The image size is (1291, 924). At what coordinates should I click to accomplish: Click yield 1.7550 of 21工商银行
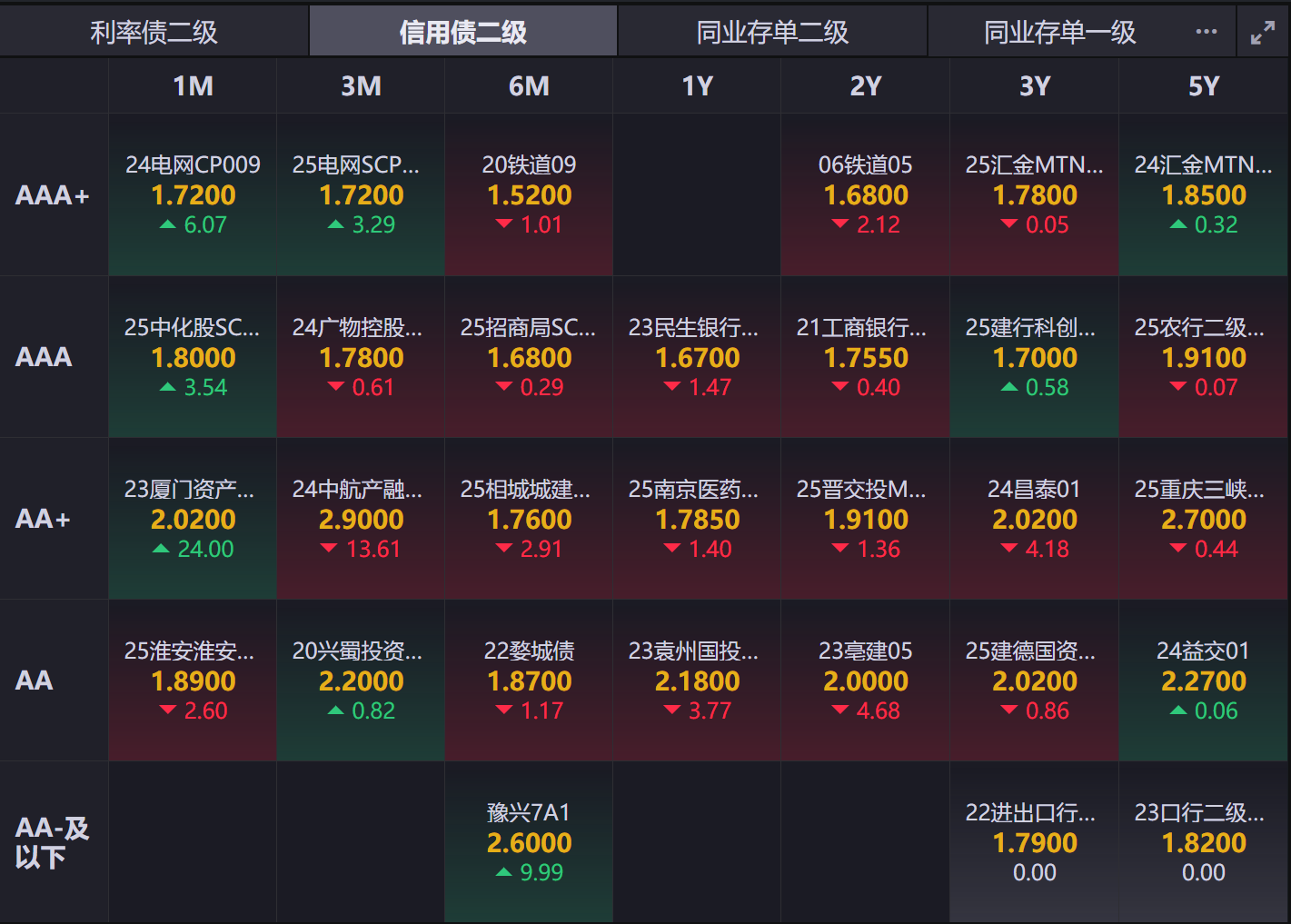click(866, 358)
